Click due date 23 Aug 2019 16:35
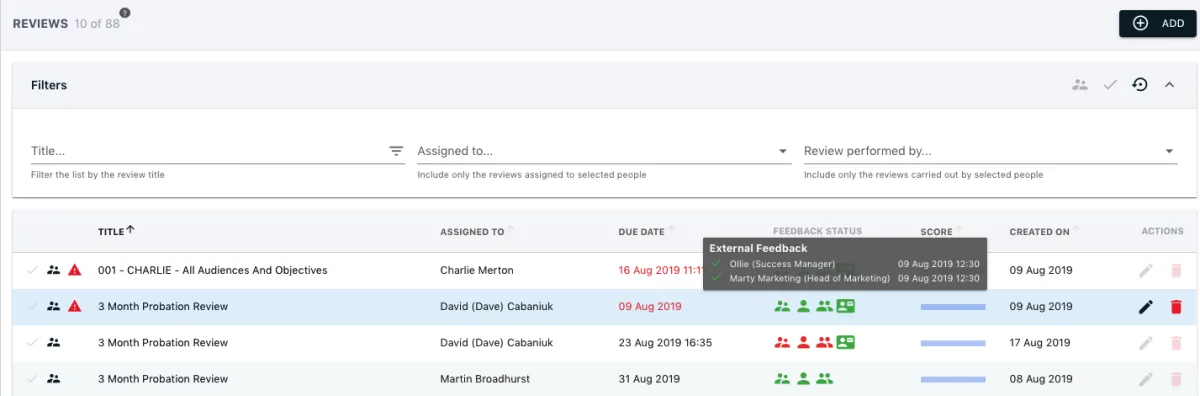 coord(665,342)
